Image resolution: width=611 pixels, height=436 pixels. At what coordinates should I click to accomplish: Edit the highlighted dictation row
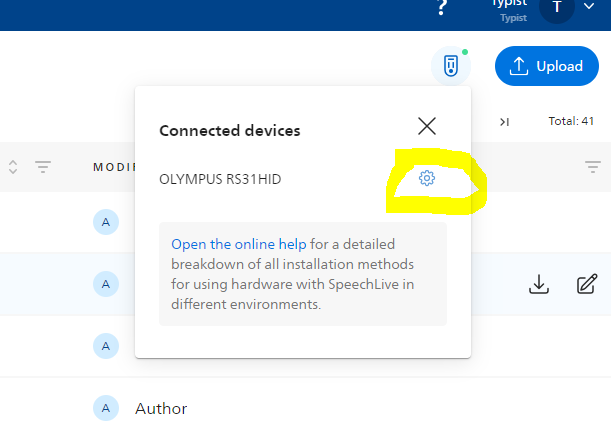click(x=587, y=284)
